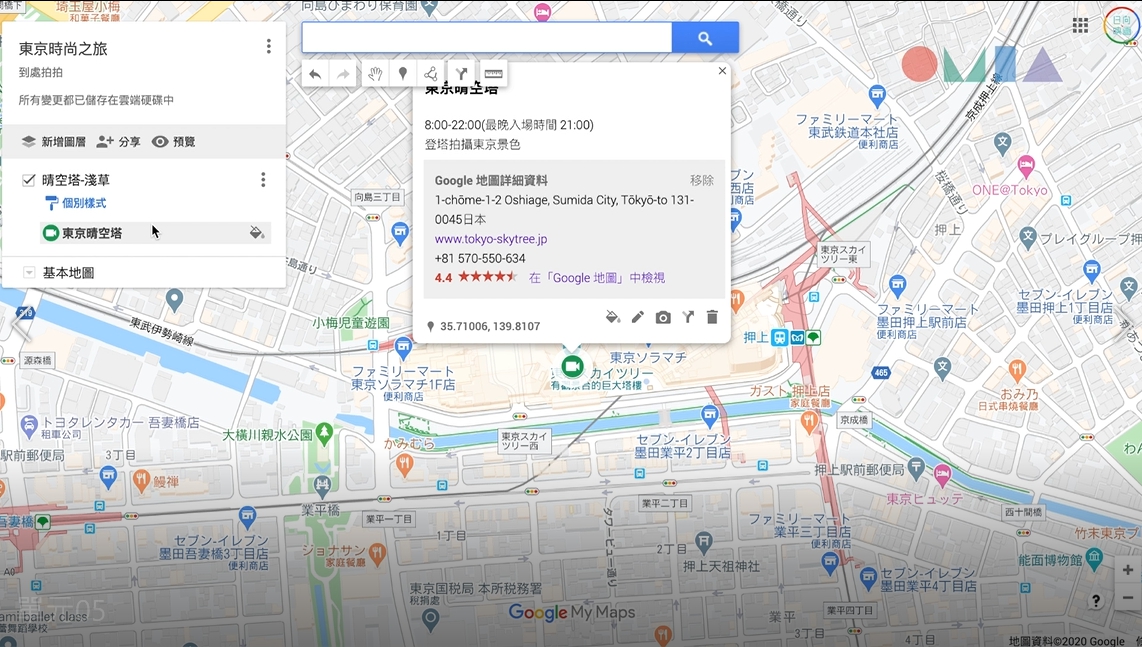Open the map title options menu
Screen dimensions: 1142x647
(x=269, y=46)
